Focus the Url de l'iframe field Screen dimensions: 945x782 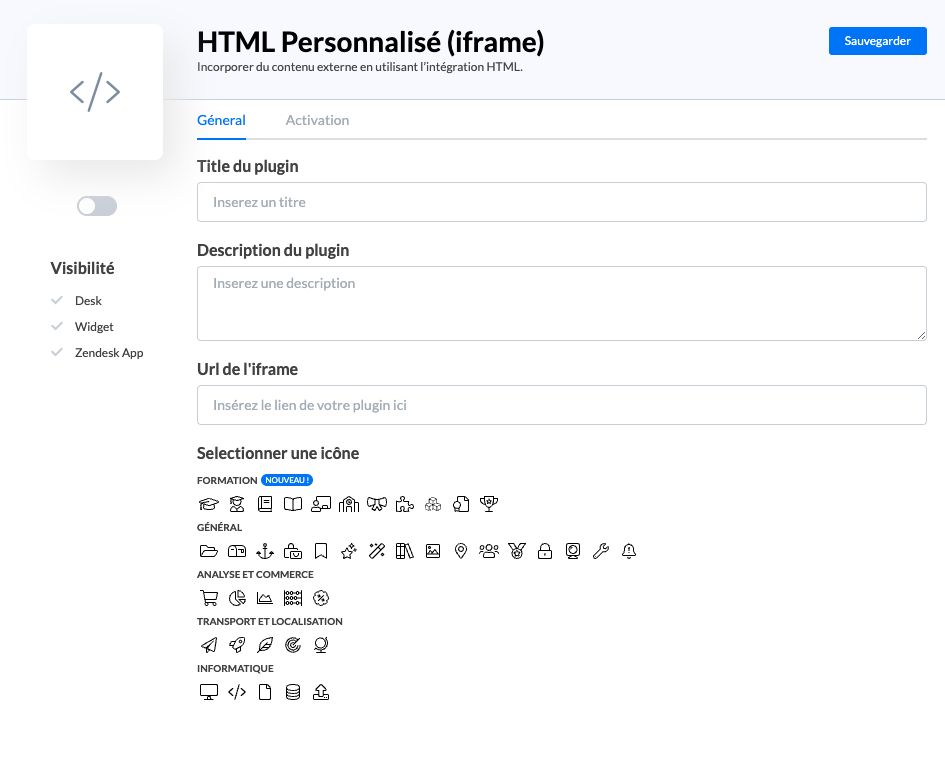pyautogui.click(x=561, y=405)
